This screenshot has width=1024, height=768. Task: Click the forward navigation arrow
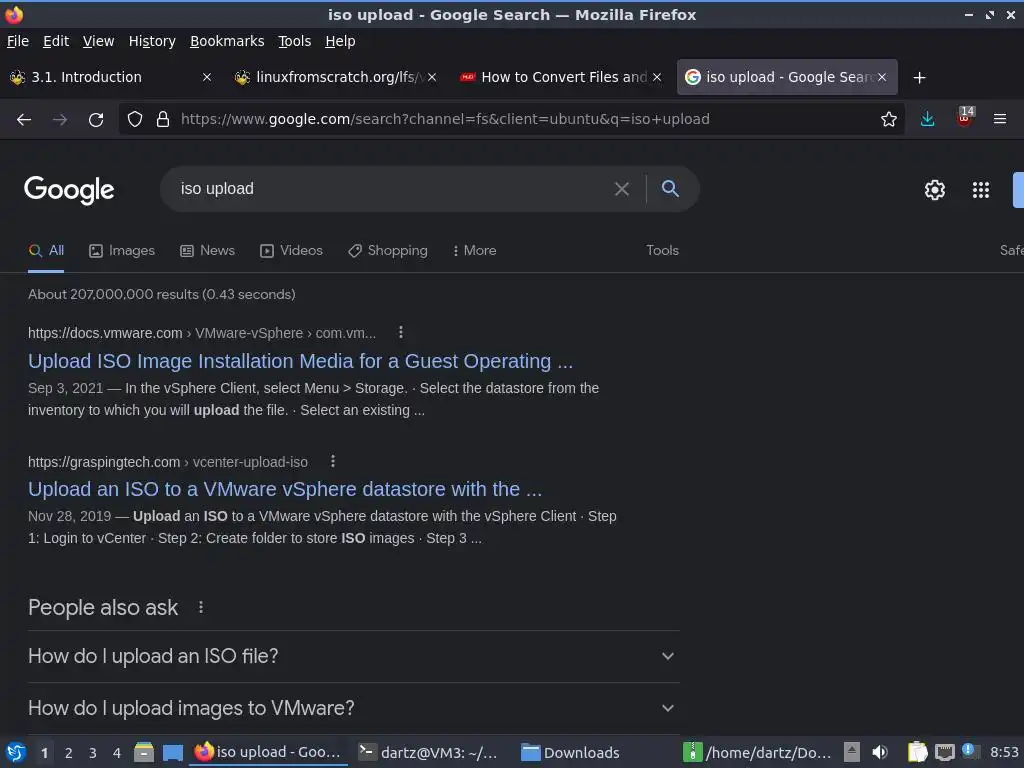[x=59, y=120]
